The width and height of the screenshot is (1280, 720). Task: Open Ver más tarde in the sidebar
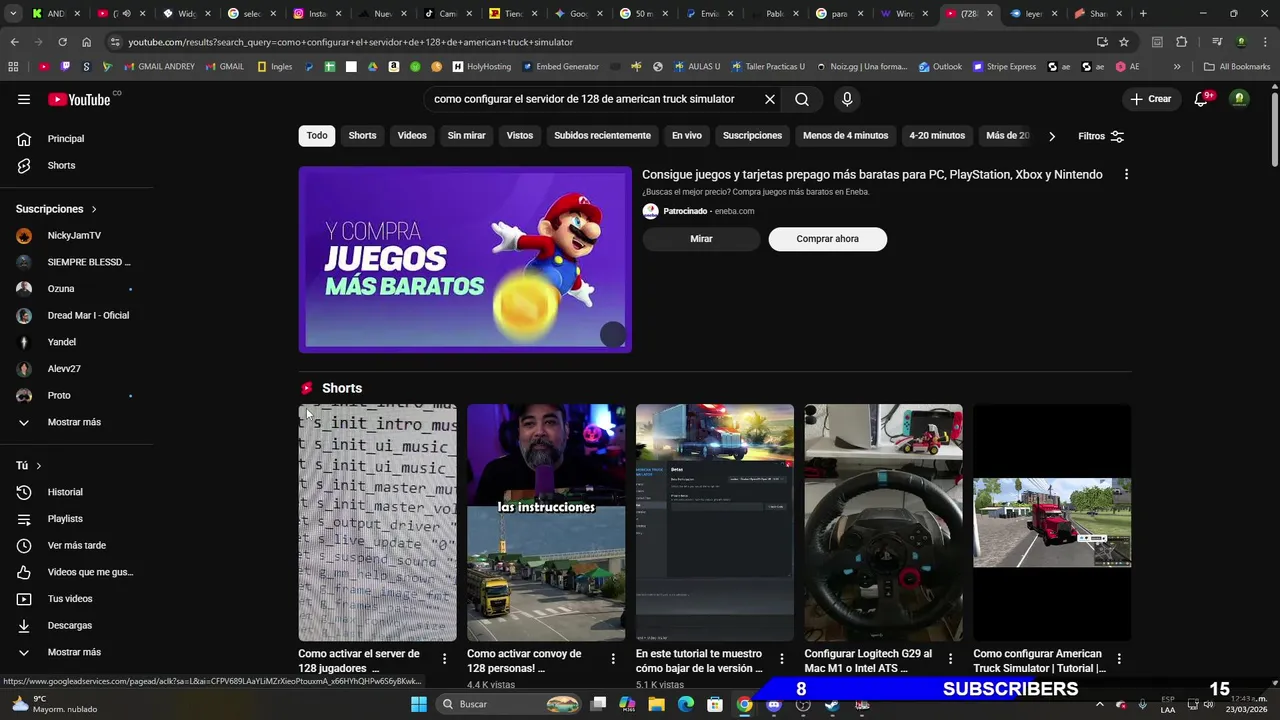[x=77, y=545]
